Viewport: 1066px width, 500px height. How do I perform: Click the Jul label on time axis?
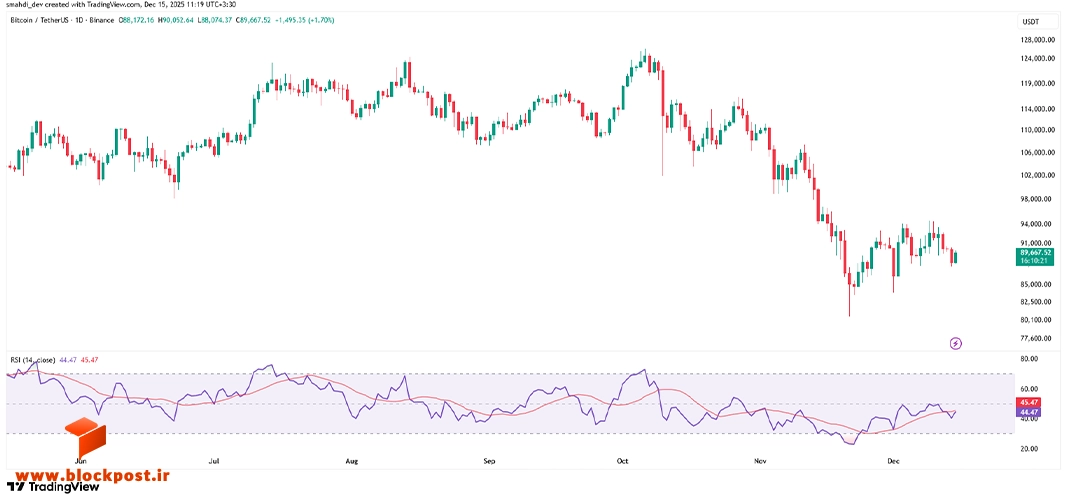(x=213, y=461)
